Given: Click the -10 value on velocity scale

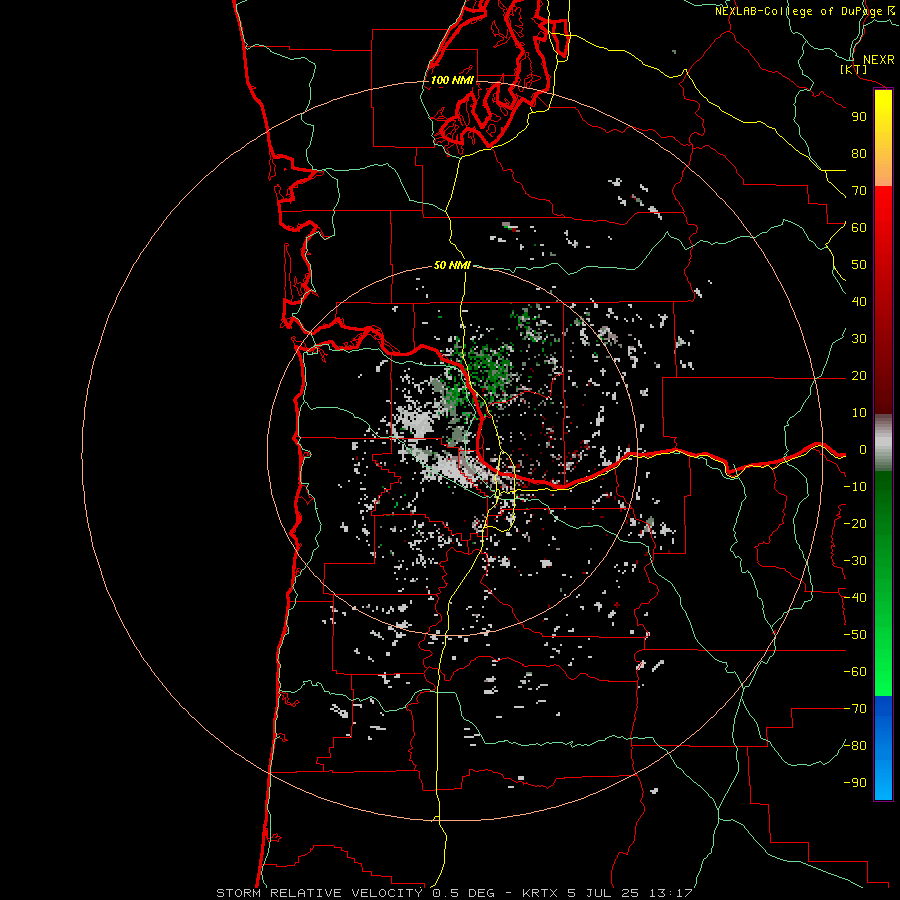Looking at the screenshot, I should click(855, 487).
